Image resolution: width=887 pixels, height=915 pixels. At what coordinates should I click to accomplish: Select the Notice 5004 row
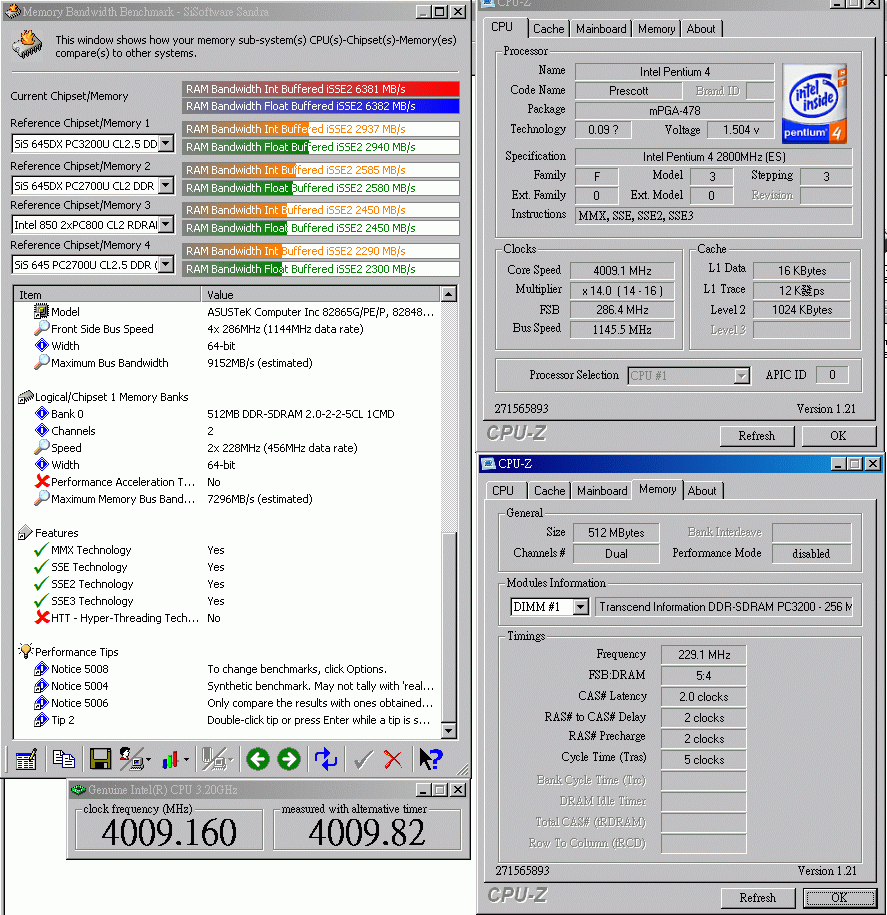coord(228,686)
